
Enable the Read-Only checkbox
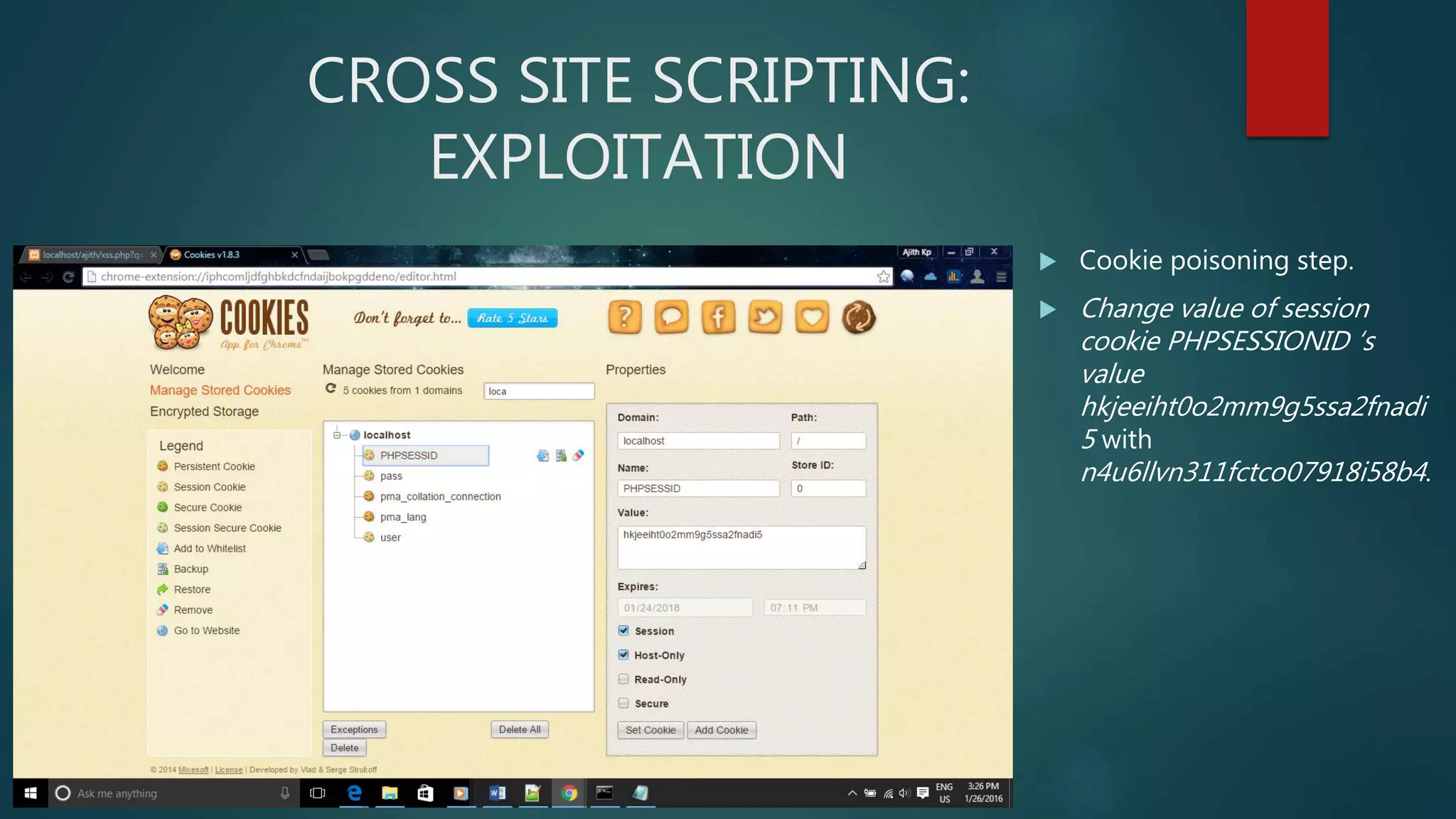pos(623,679)
